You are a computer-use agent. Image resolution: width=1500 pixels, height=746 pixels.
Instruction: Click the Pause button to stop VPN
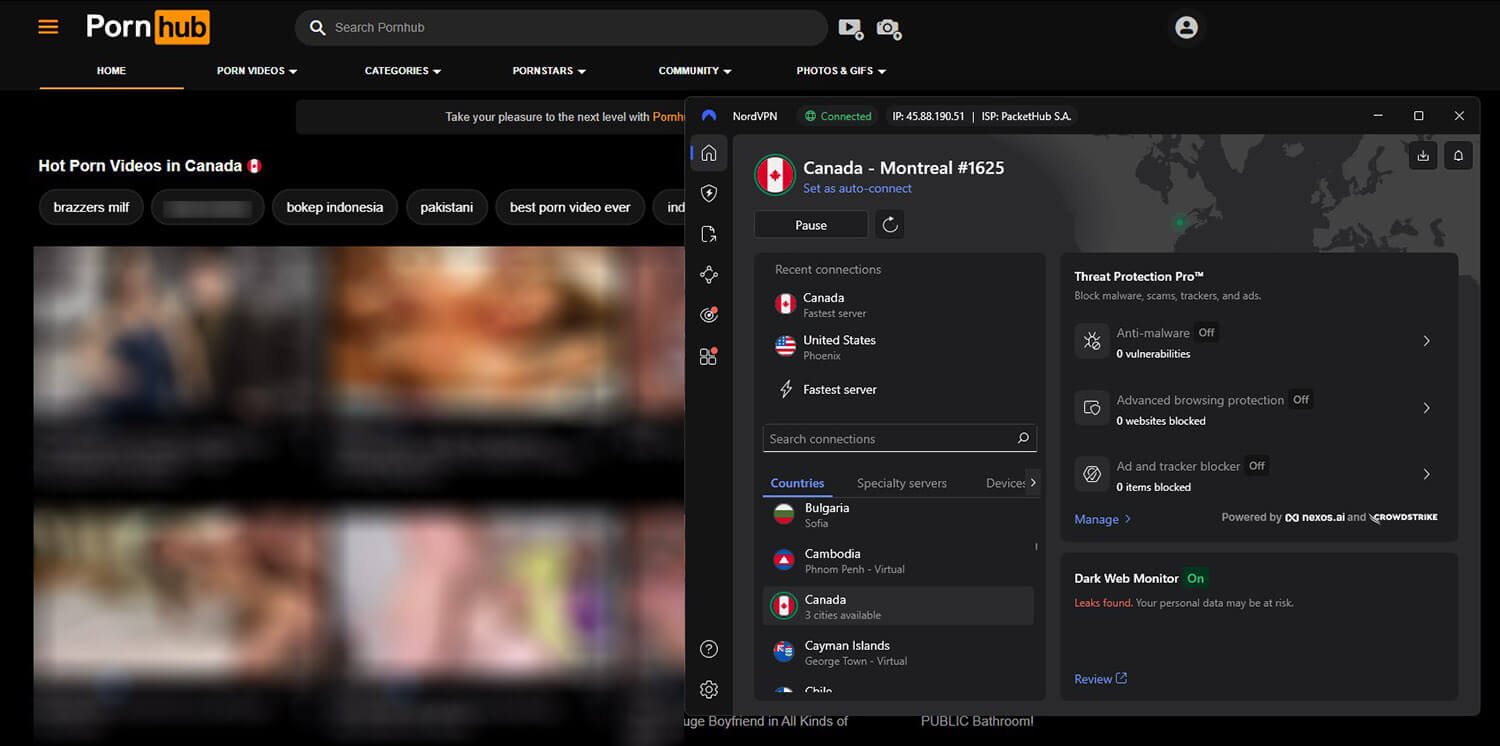[811, 224]
